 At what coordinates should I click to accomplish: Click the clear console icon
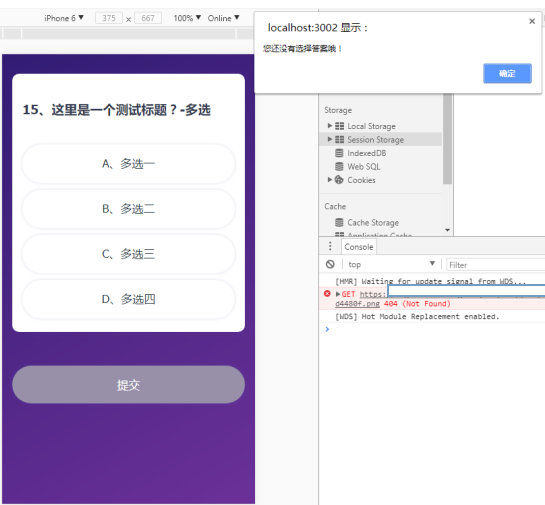(x=330, y=264)
